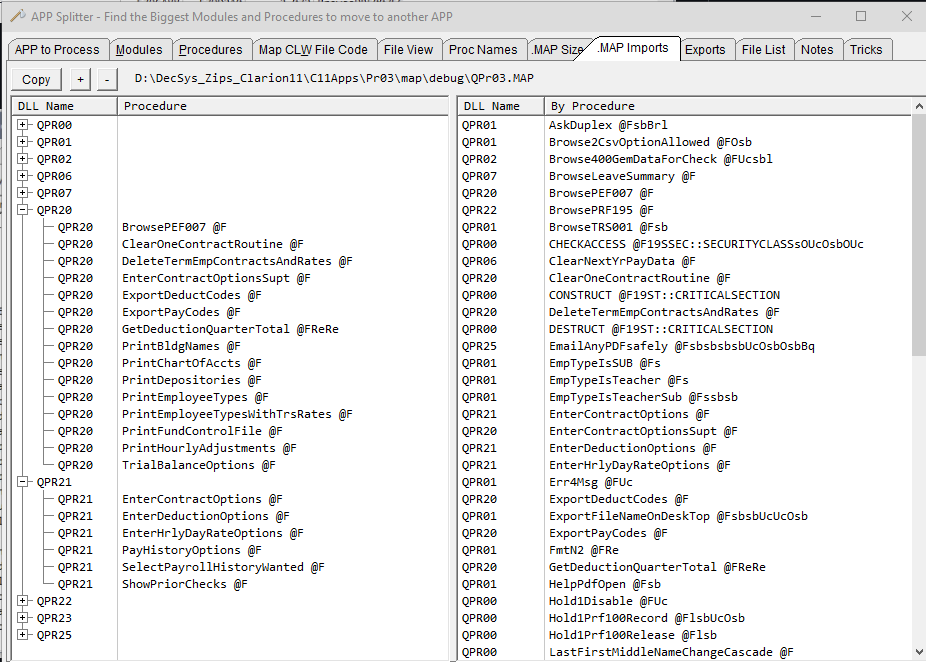Expand the QPR00 tree node
The image size is (926, 662).
[23, 125]
